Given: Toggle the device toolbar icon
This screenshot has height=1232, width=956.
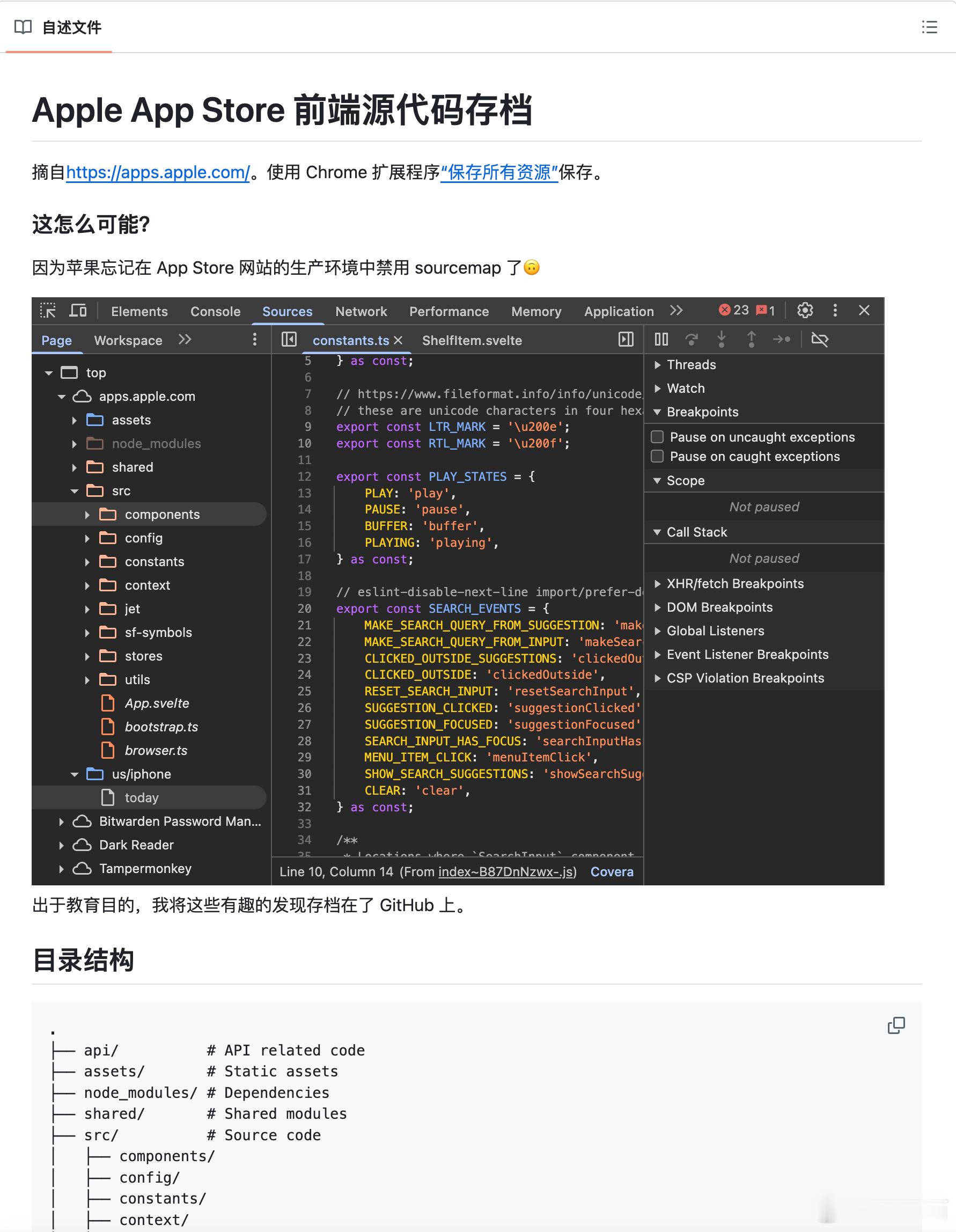Looking at the screenshot, I should pyautogui.click(x=78, y=311).
